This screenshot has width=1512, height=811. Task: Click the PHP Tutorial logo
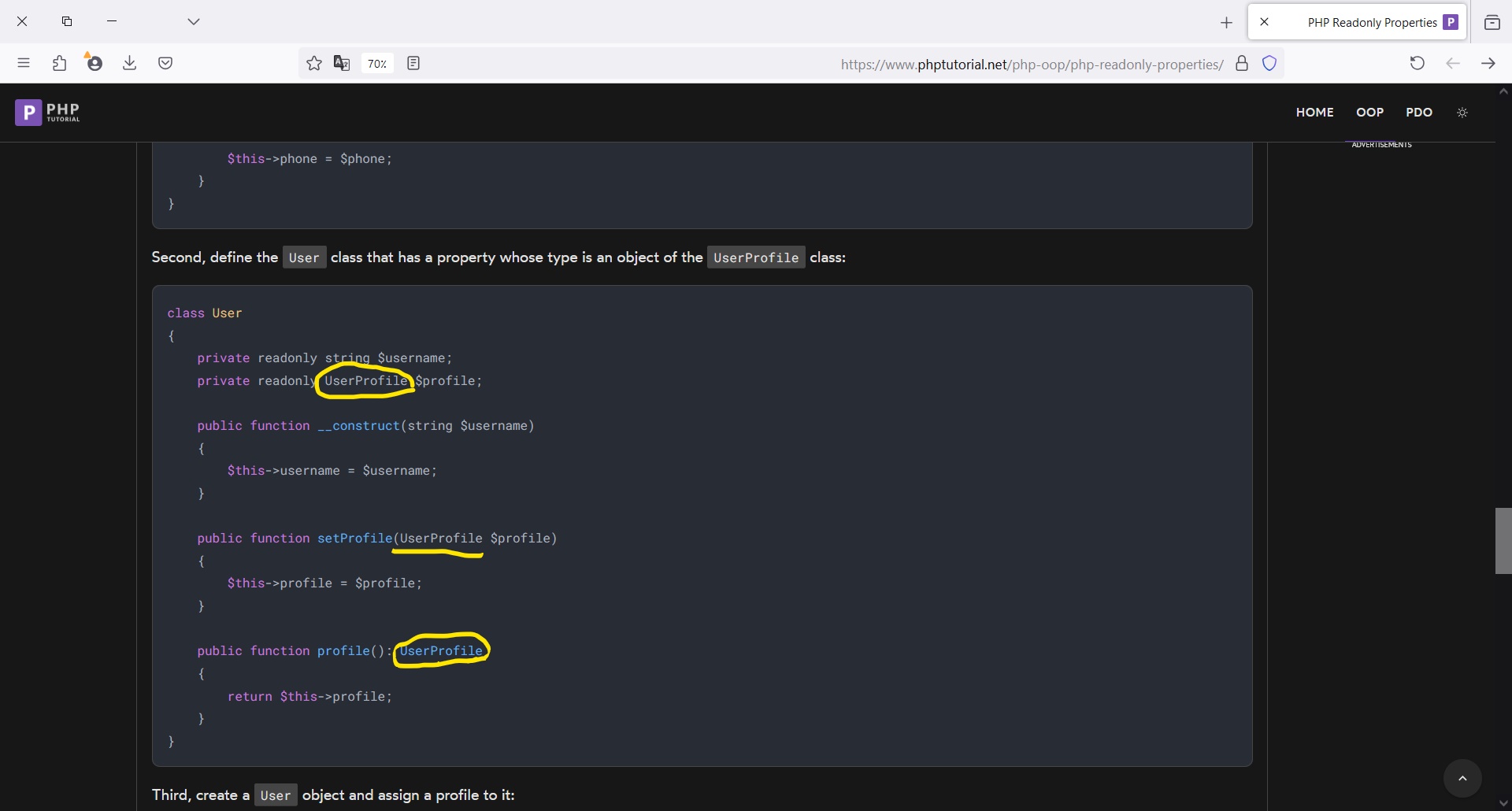click(47, 113)
